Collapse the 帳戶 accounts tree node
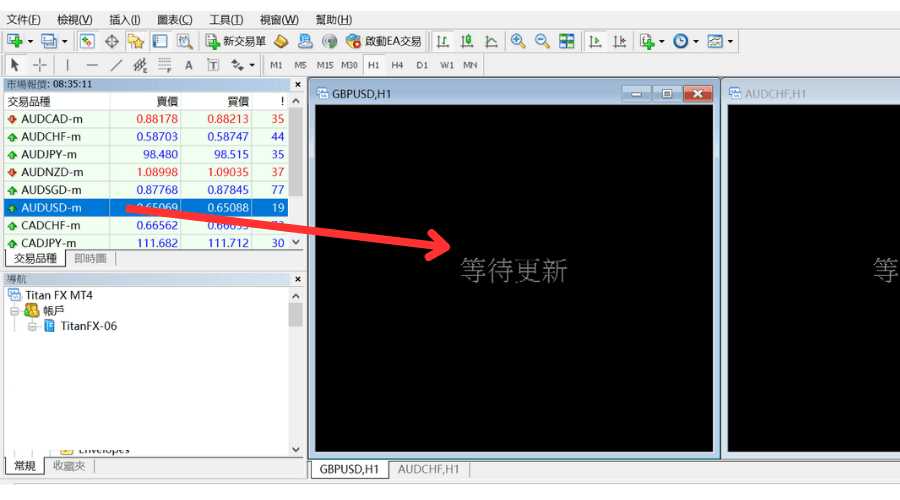Image resolution: width=900 pixels, height=500 pixels. 15,311
